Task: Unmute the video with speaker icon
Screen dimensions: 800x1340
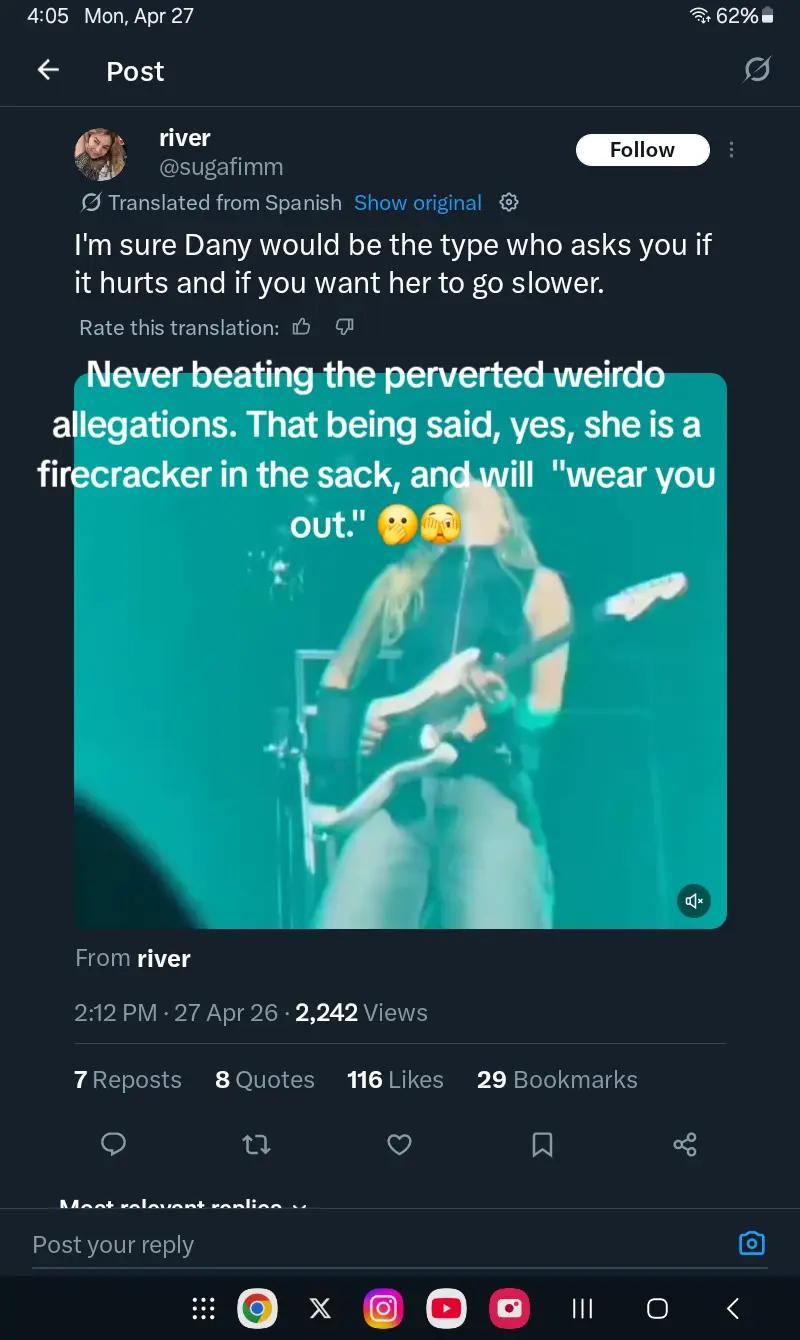Action: (x=694, y=900)
